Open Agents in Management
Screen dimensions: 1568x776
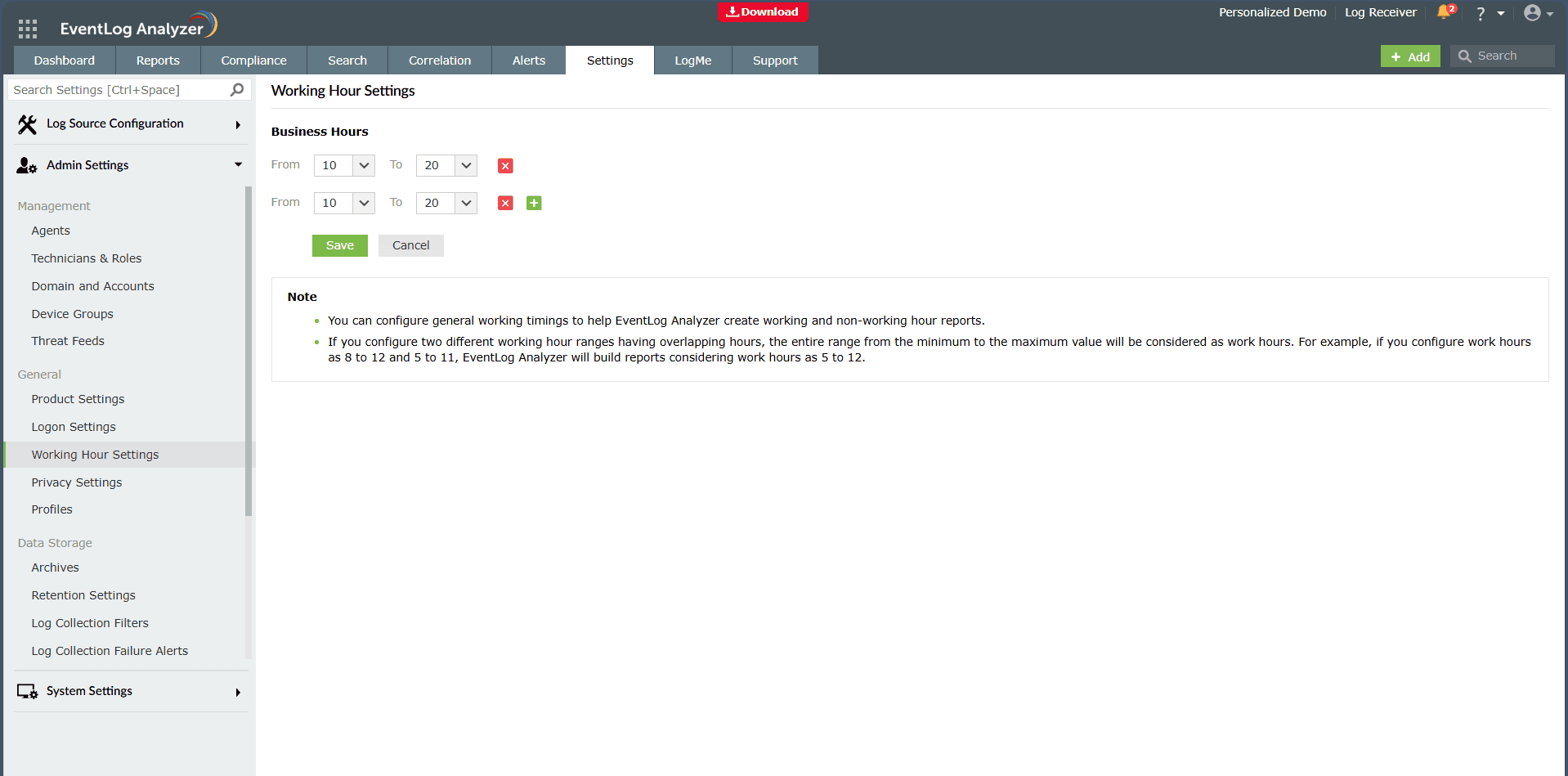click(x=51, y=231)
